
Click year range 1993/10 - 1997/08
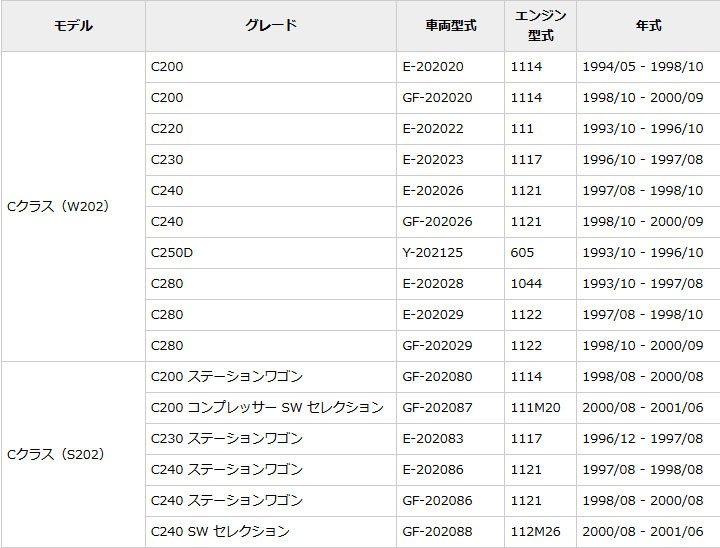point(643,284)
